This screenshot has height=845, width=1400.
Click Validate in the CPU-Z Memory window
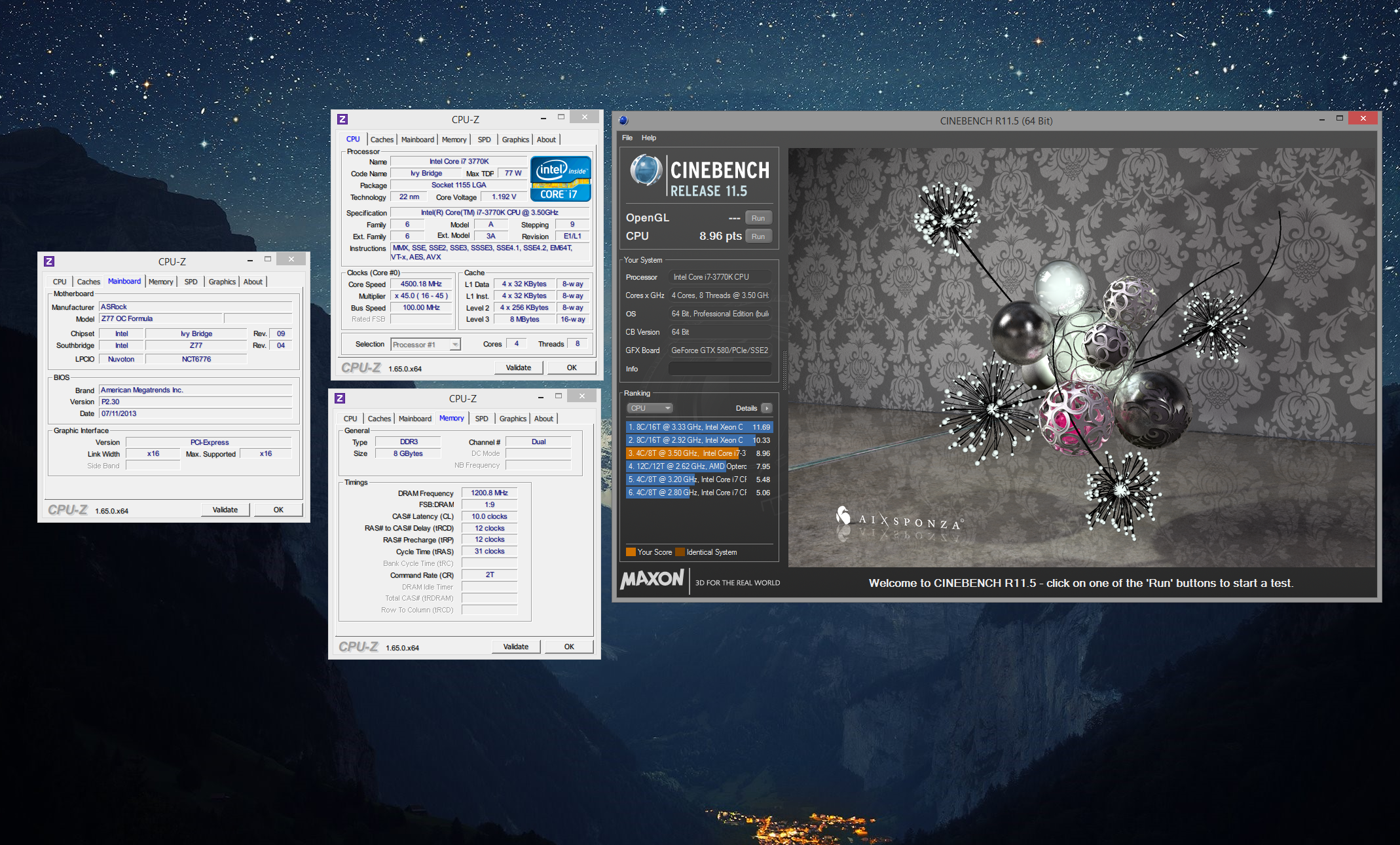pyautogui.click(x=516, y=647)
